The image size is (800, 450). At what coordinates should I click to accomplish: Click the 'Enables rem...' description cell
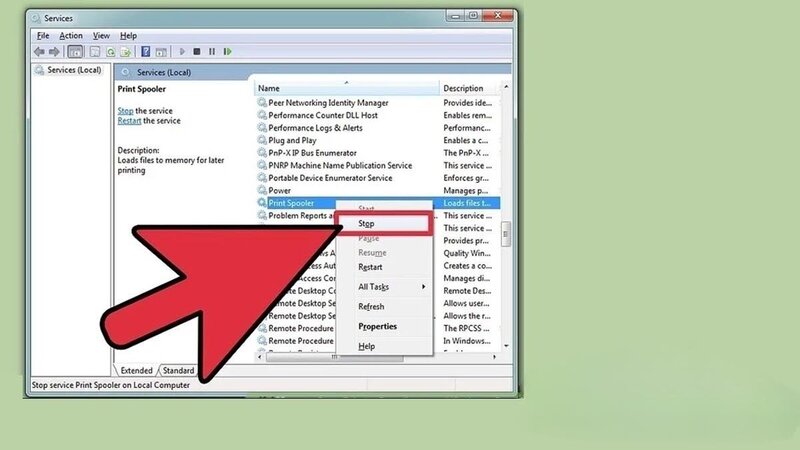click(467, 115)
